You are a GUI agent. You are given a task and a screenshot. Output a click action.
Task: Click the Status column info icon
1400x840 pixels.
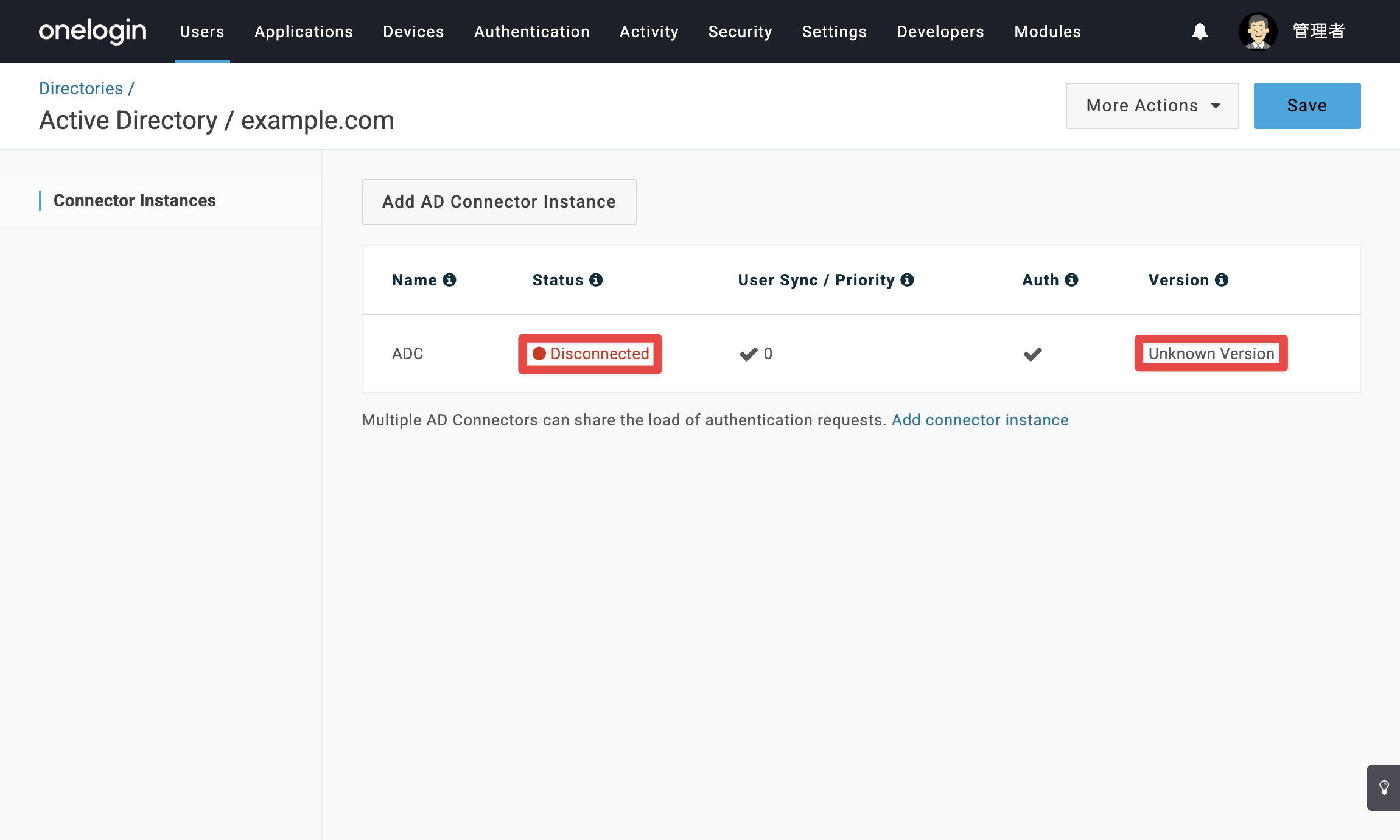click(x=596, y=280)
